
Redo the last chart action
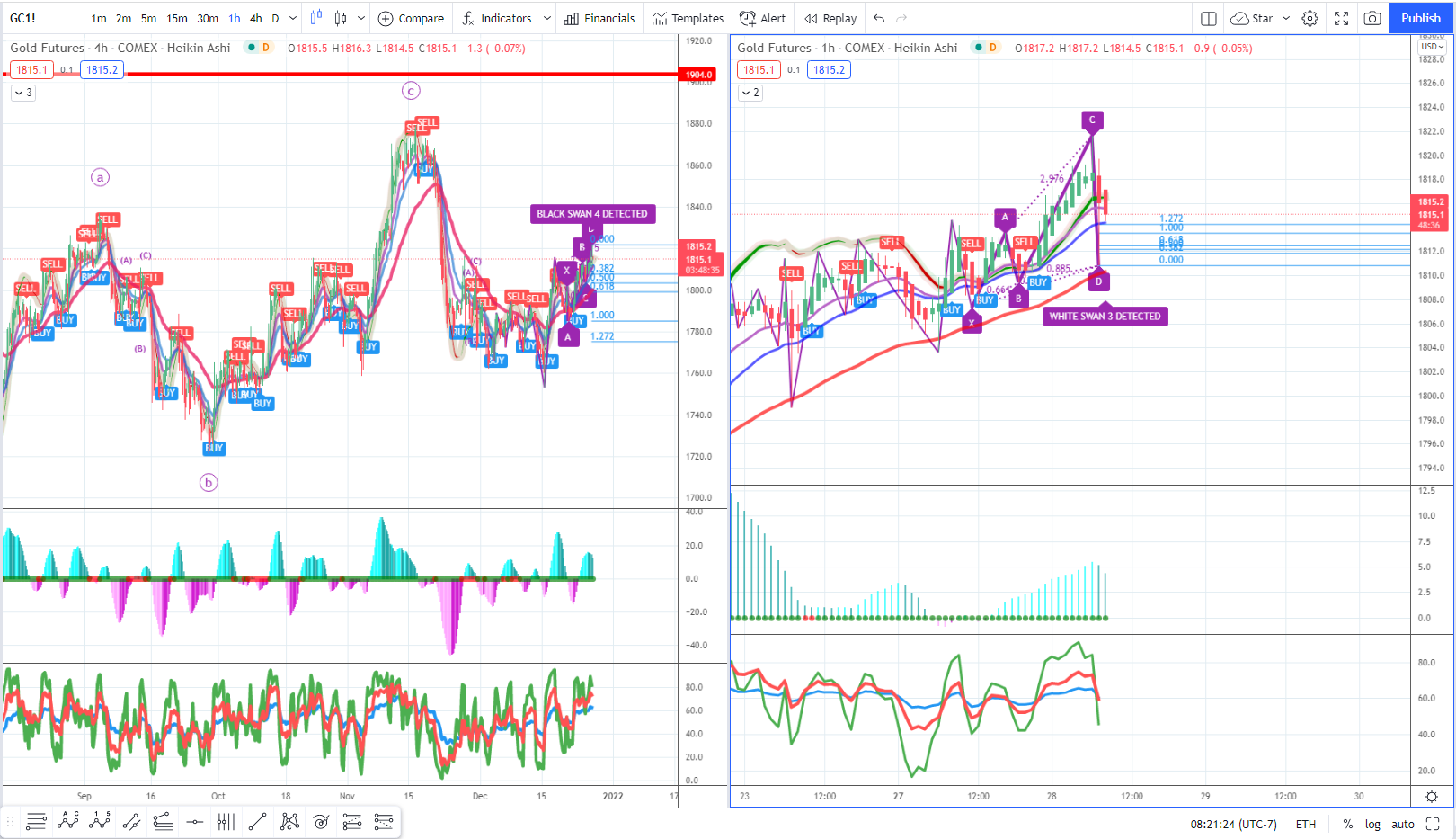point(901,18)
